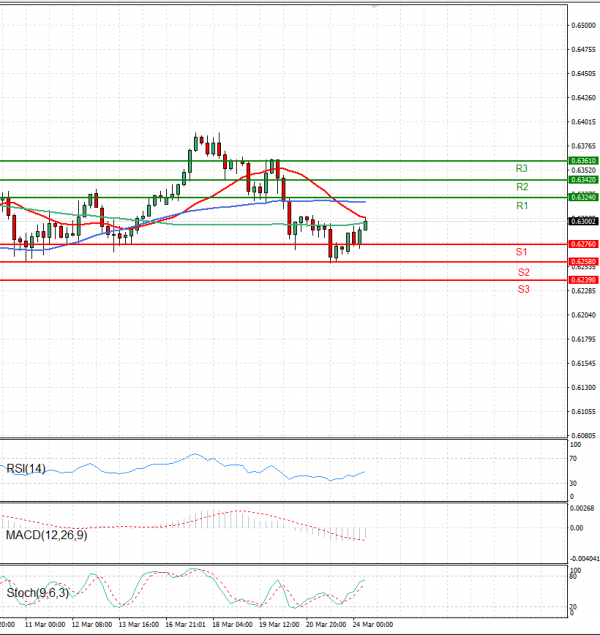Screen dimensions: 600x635
Task: Select the R2 resistance label
Action: 521,187
